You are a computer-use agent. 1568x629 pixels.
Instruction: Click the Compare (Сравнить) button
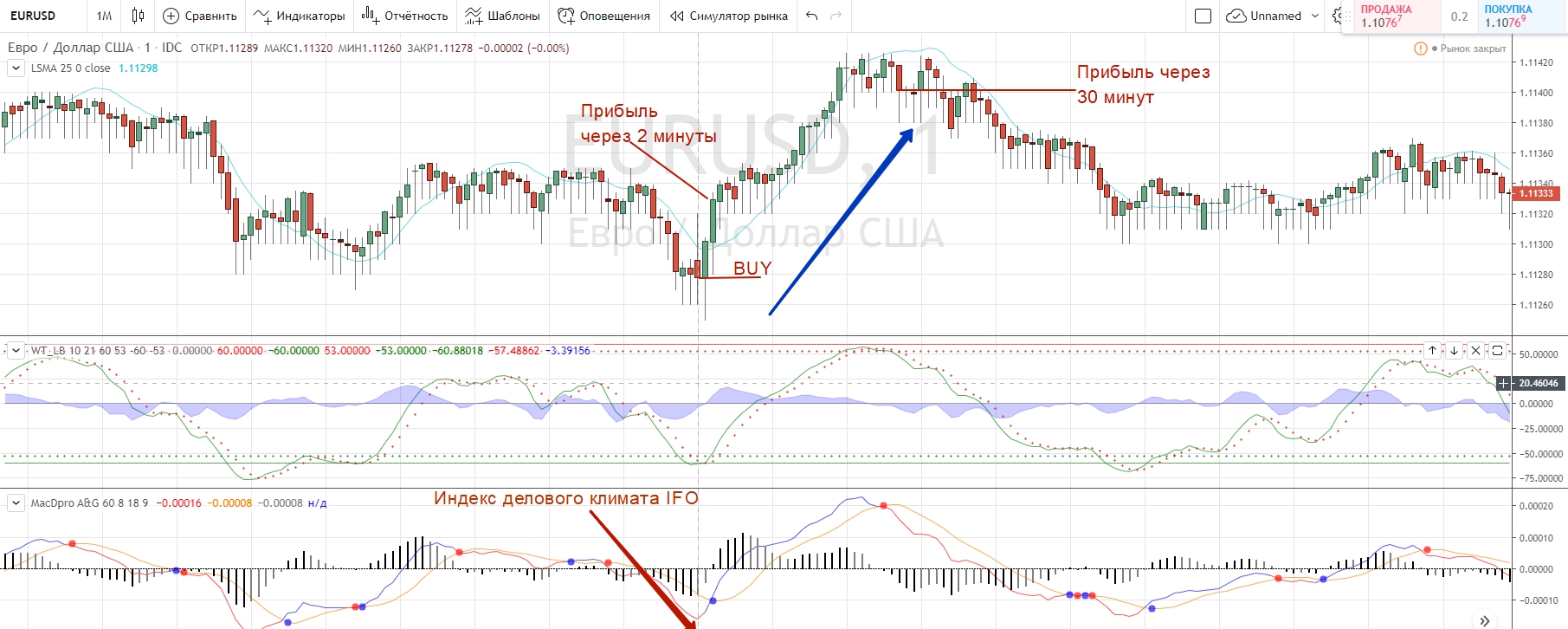[200, 16]
